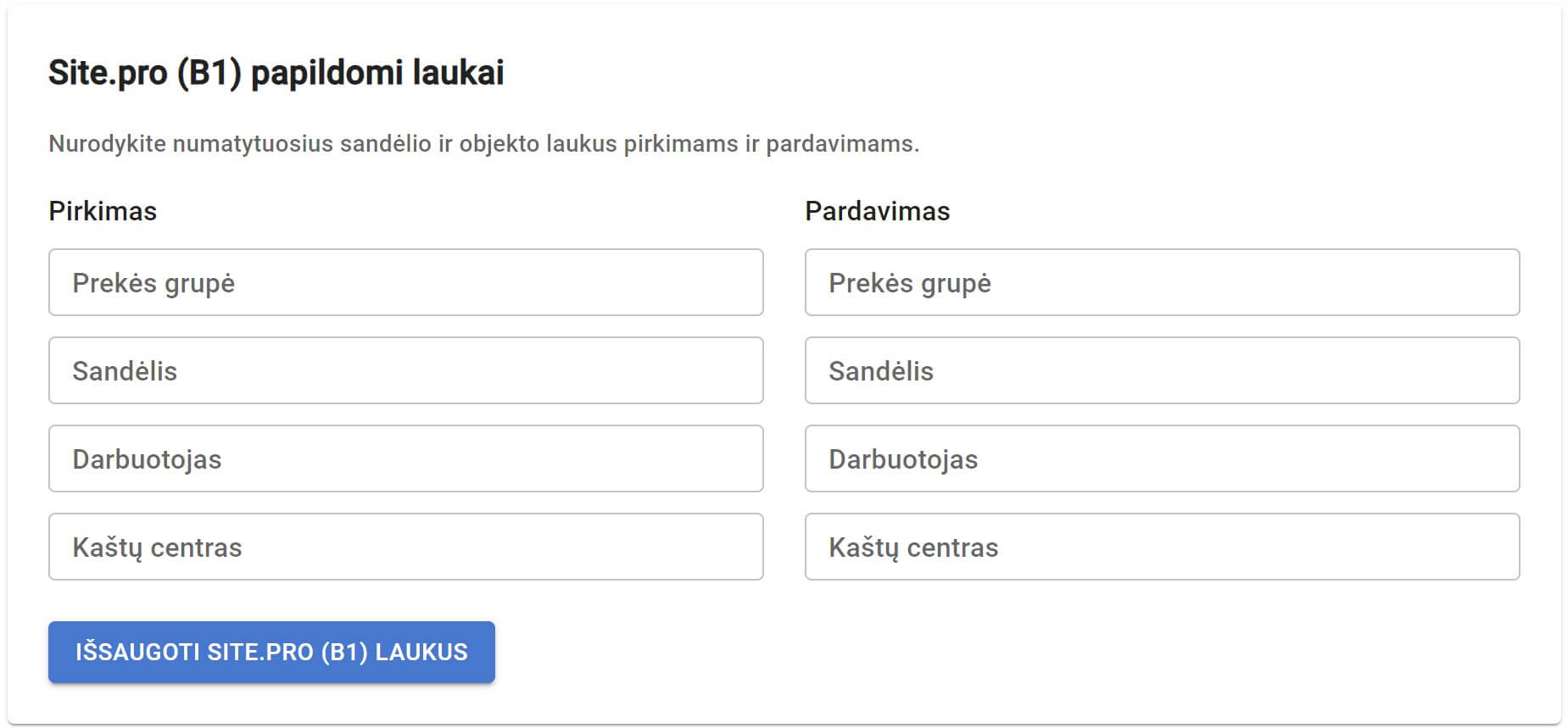Click the description text below the title
Screen dimensions: 1568x728
(483, 144)
